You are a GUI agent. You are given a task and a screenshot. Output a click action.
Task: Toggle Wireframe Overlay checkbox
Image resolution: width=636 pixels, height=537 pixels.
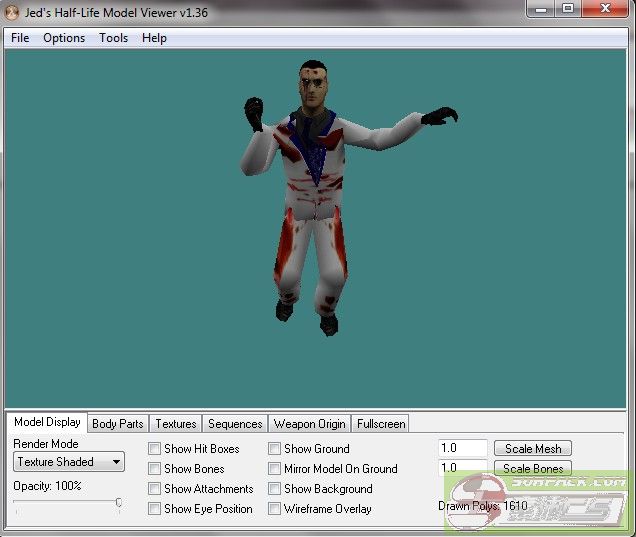click(274, 508)
